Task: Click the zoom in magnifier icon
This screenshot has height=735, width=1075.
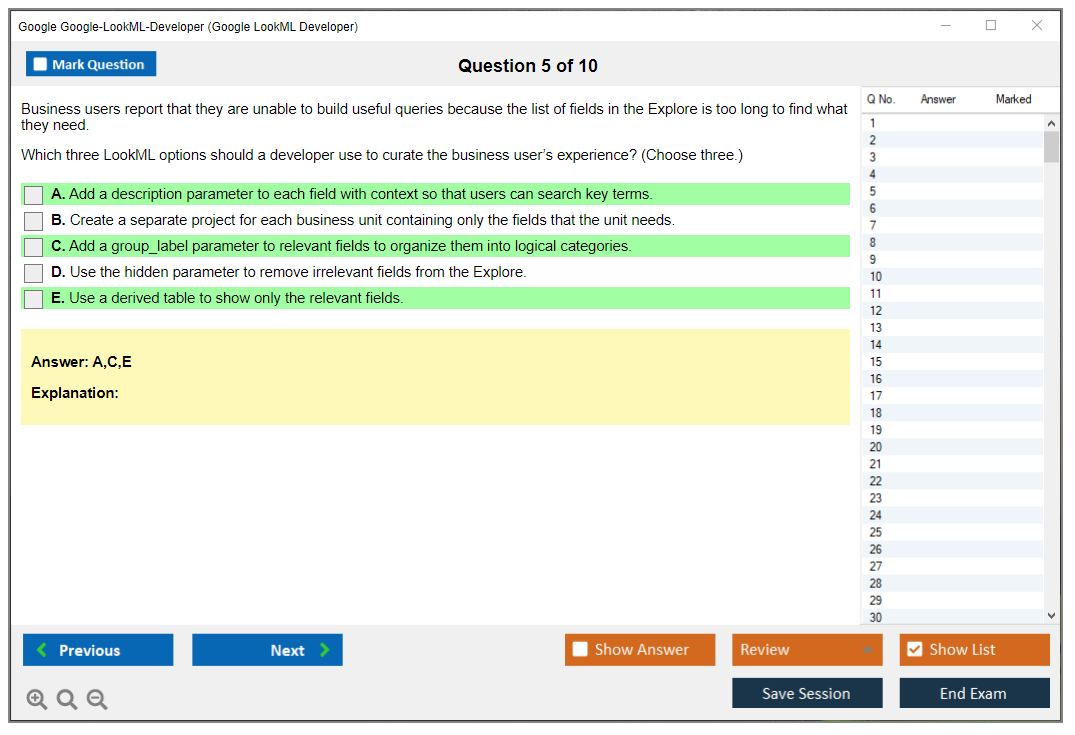Action: click(x=37, y=700)
